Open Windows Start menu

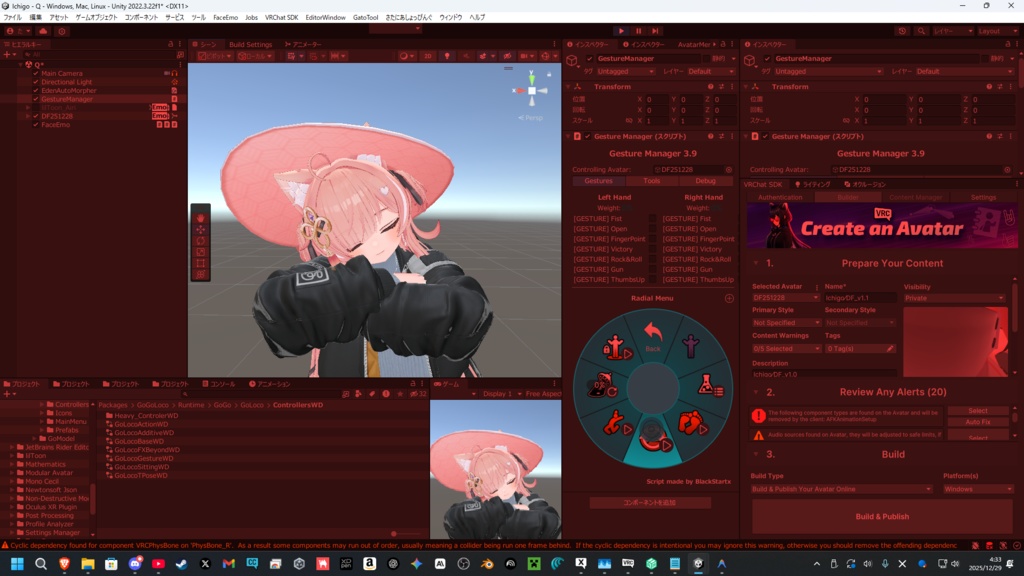click(17, 564)
